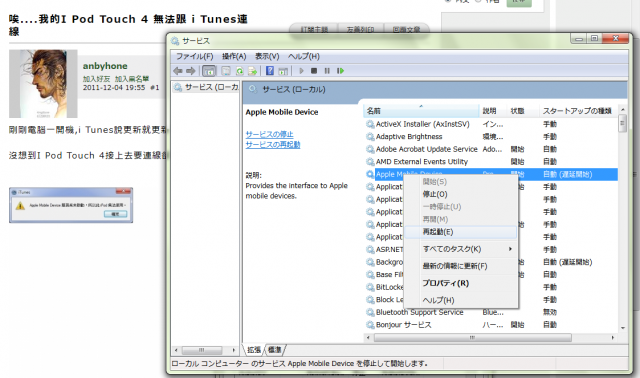Click the gear icon beside Bonjour サービス

click(370, 325)
